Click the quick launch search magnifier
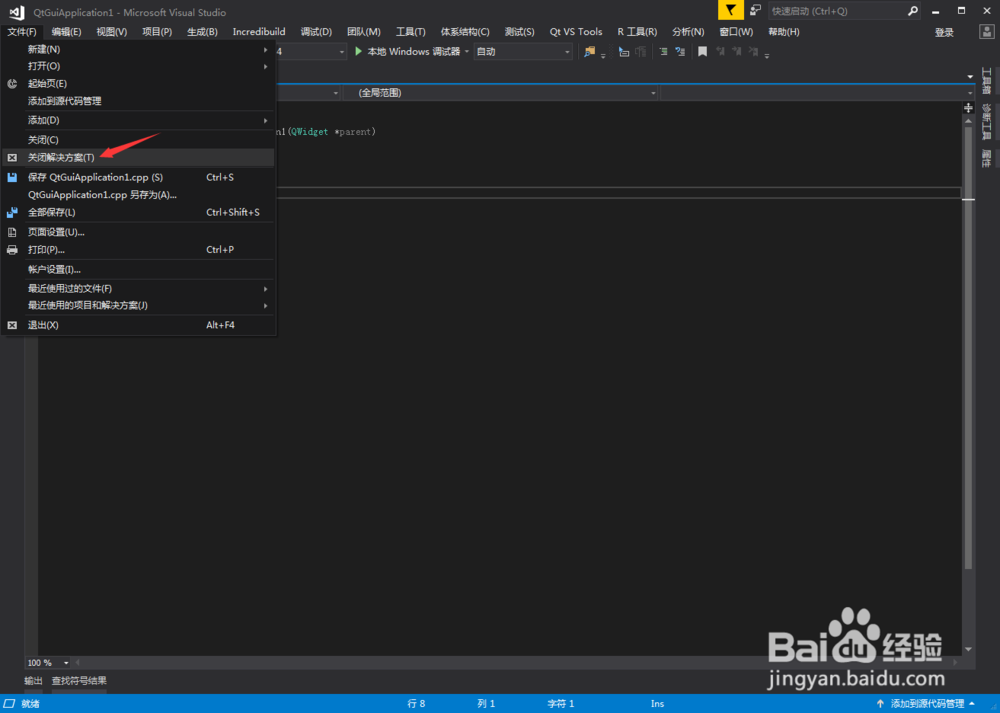The width and height of the screenshot is (1000, 713). 913,11
